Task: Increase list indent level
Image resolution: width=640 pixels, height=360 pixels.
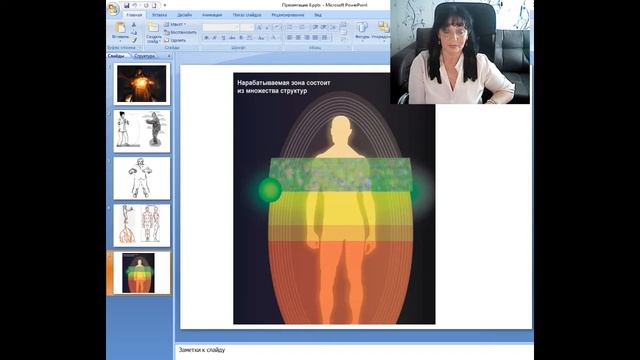Action: click(323, 27)
